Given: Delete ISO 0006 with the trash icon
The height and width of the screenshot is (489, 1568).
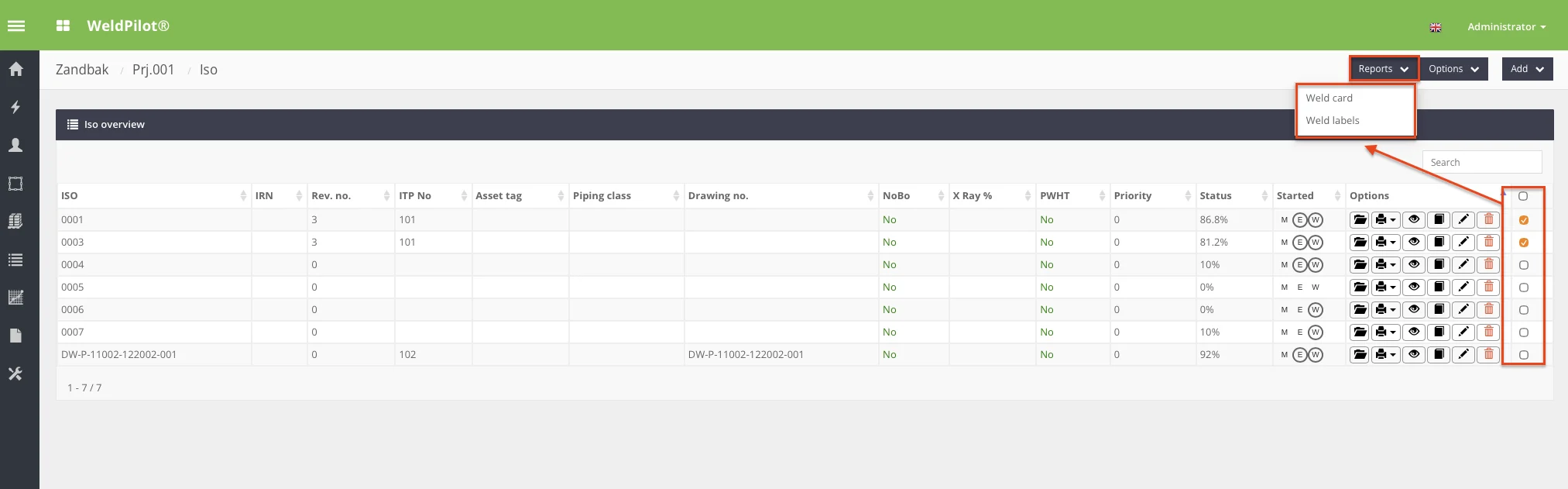Looking at the screenshot, I should 1488,310.
